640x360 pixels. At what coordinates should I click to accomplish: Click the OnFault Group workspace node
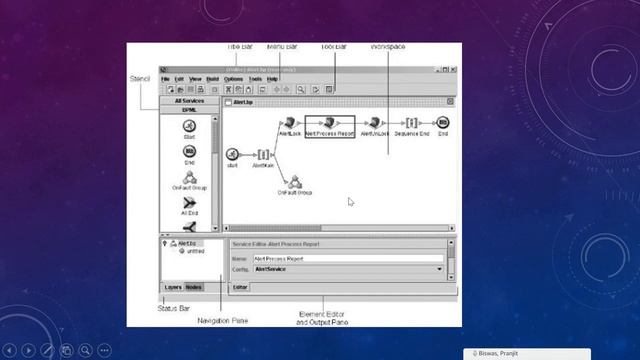(x=295, y=182)
